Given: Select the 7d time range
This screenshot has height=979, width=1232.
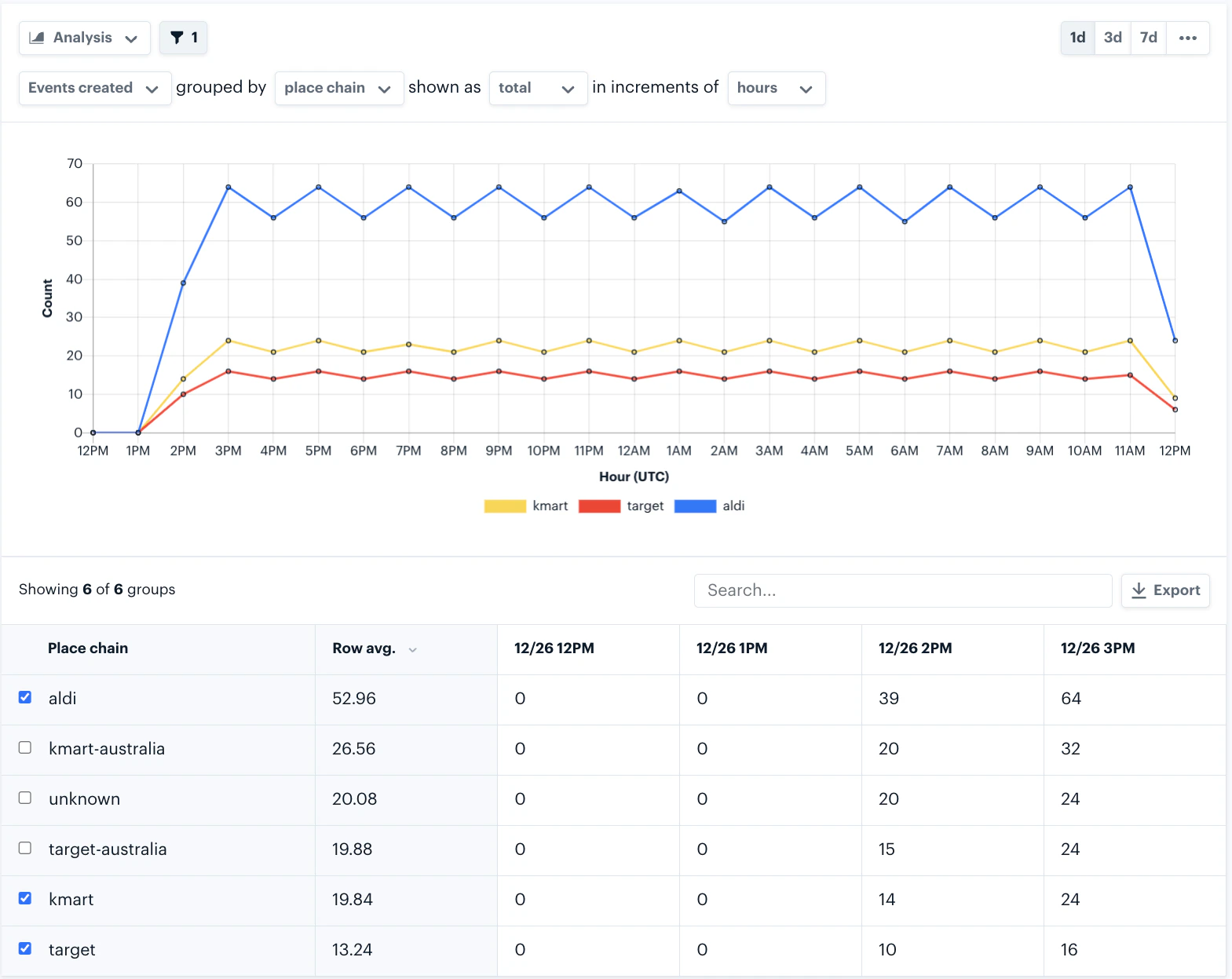Looking at the screenshot, I should pos(1149,38).
